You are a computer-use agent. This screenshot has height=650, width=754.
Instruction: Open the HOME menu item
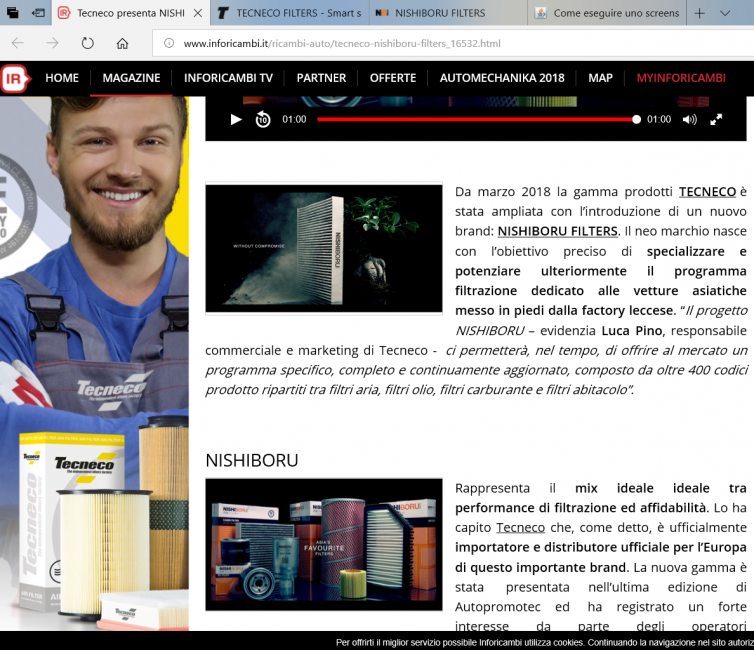click(62, 78)
